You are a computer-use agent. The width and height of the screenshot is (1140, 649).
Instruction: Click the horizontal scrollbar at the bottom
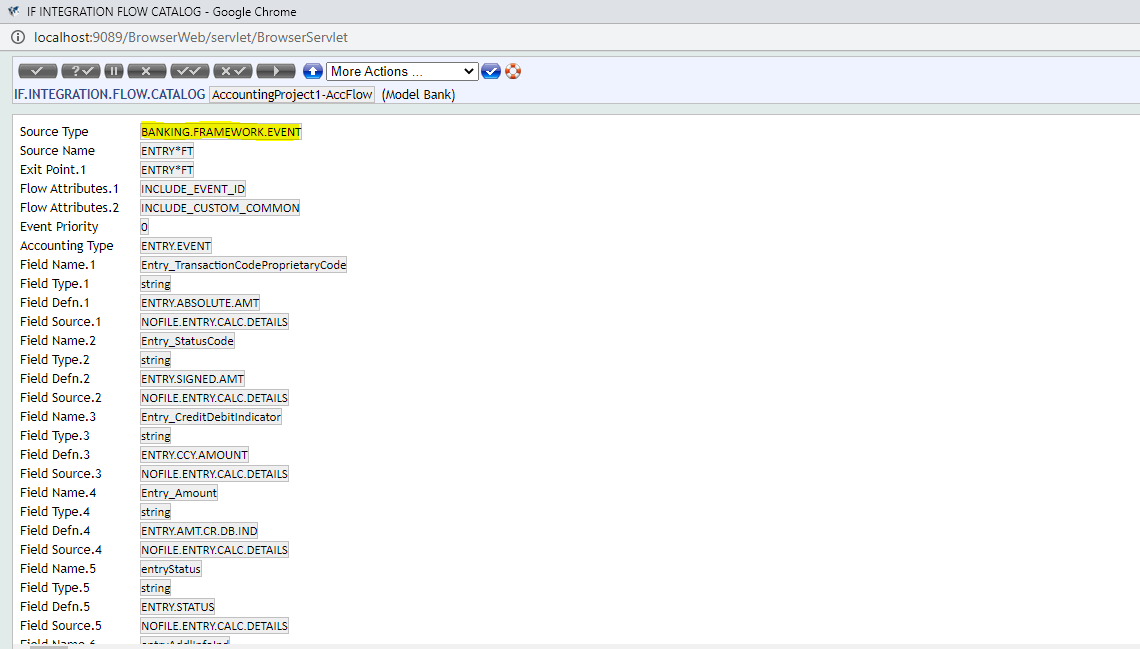(x=48, y=646)
